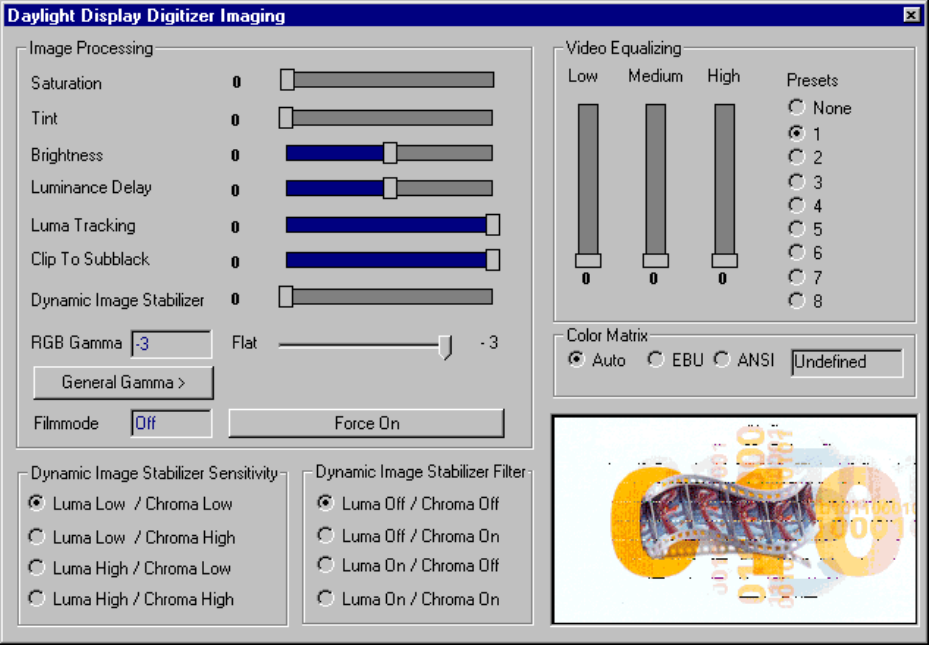Select Luma Off / Chroma Off filter
The image size is (929, 645).
325,503
